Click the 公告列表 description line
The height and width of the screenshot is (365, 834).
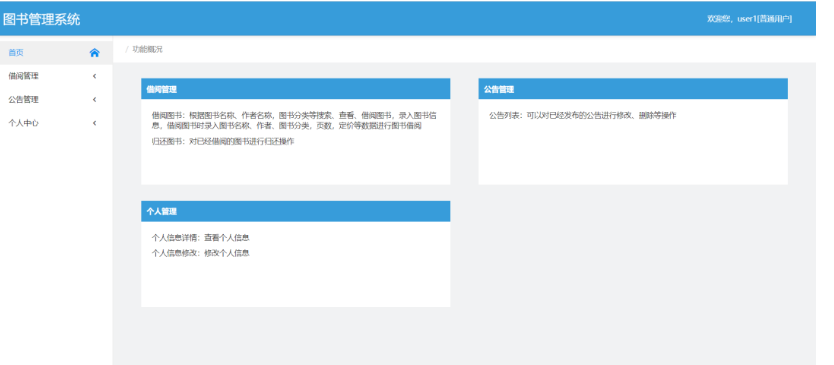click(x=583, y=115)
